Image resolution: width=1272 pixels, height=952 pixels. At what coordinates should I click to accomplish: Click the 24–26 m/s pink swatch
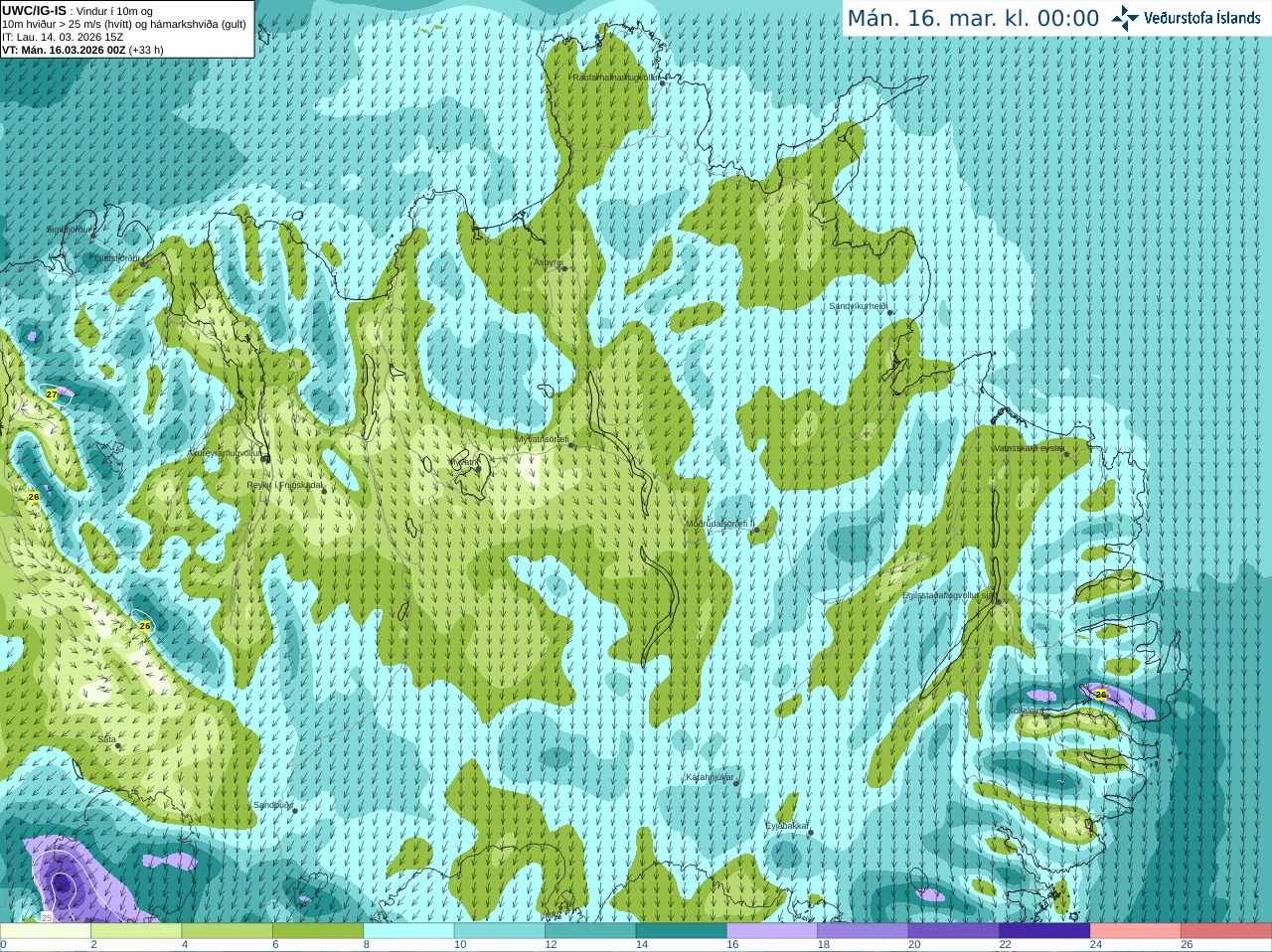1136,931
